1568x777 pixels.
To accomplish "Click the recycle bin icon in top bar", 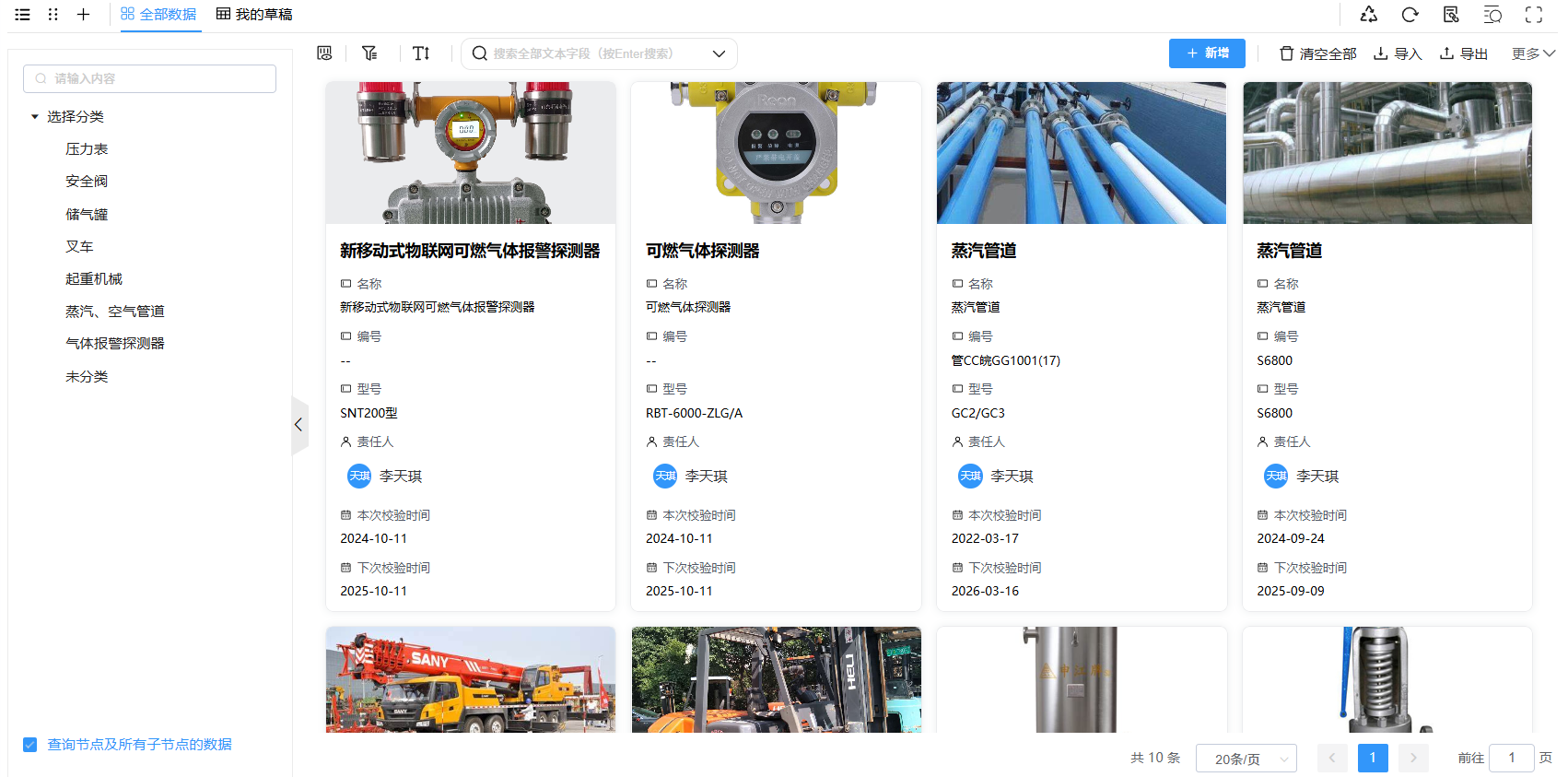I will [1368, 15].
